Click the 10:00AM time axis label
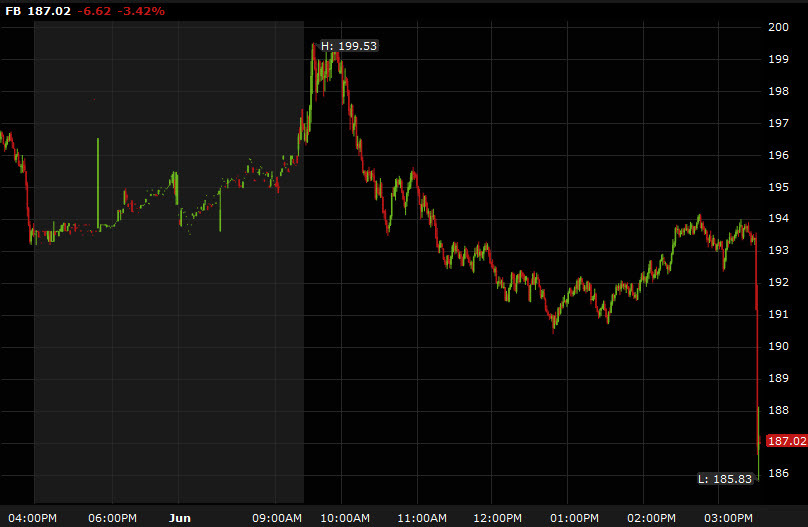 tap(345, 518)
